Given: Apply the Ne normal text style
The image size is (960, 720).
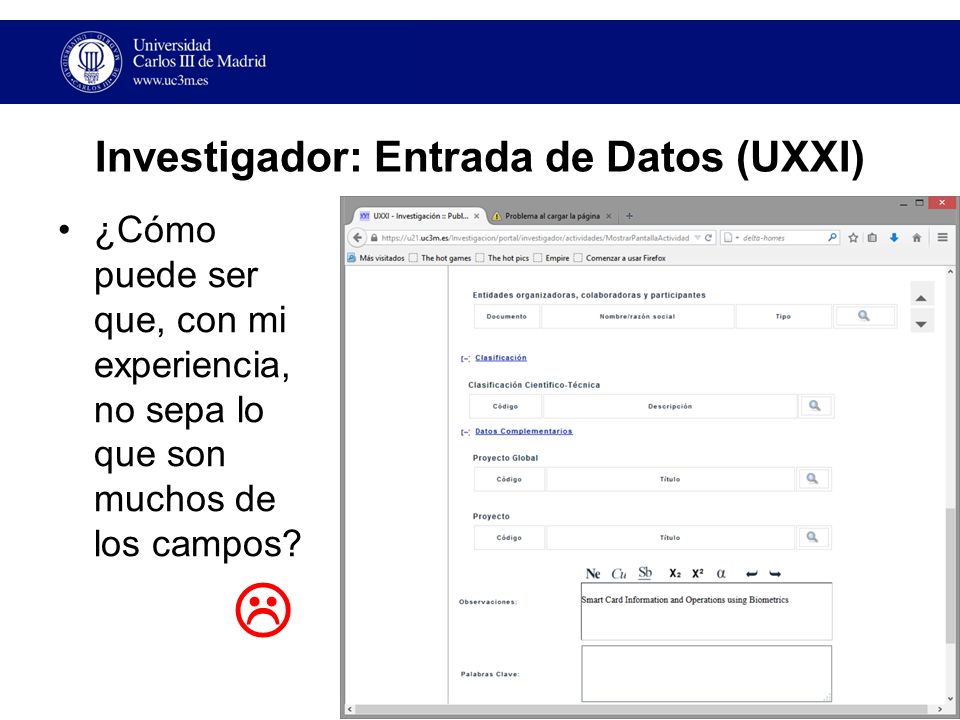Looking at the screenshot, I should pos(593,574).
